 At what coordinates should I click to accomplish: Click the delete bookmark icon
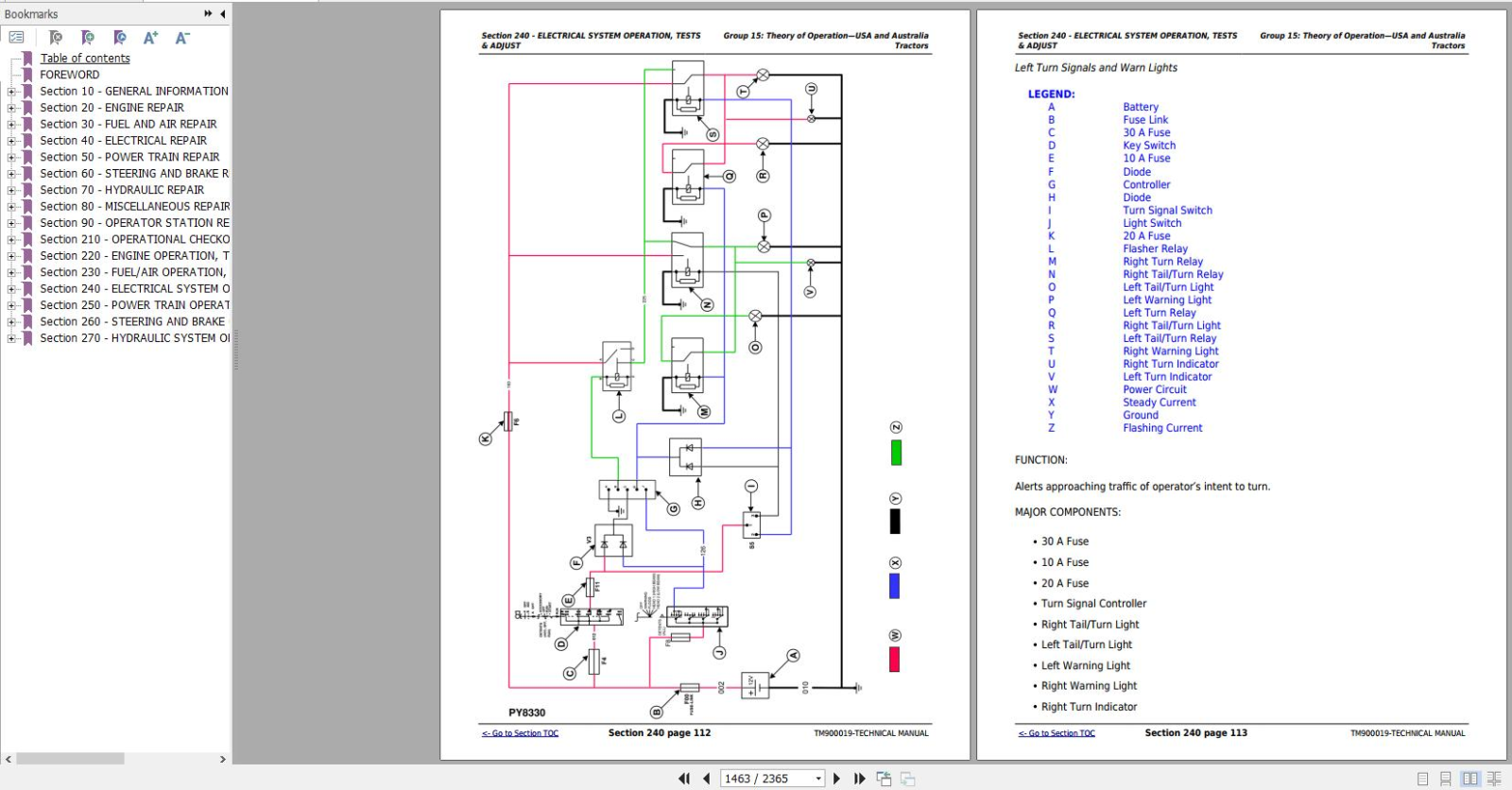coord(56,38)
